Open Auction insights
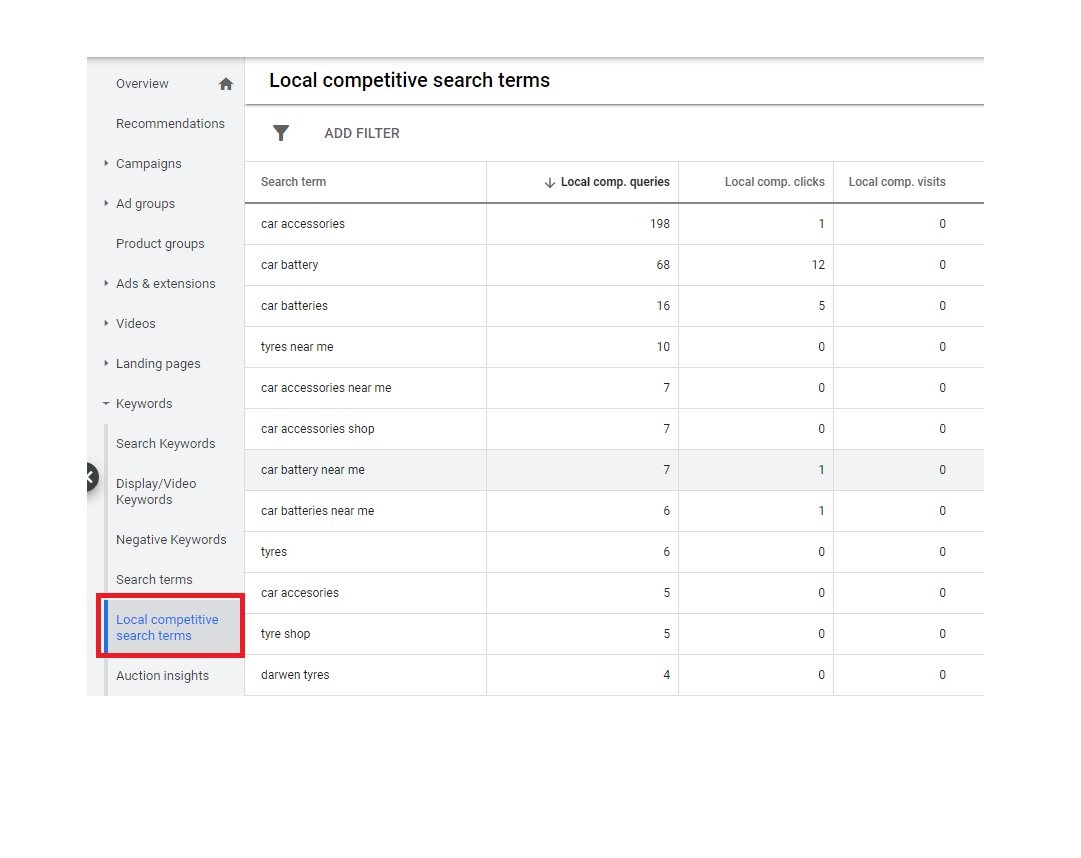Screen dimensions: 1081x858 (163, 675)
